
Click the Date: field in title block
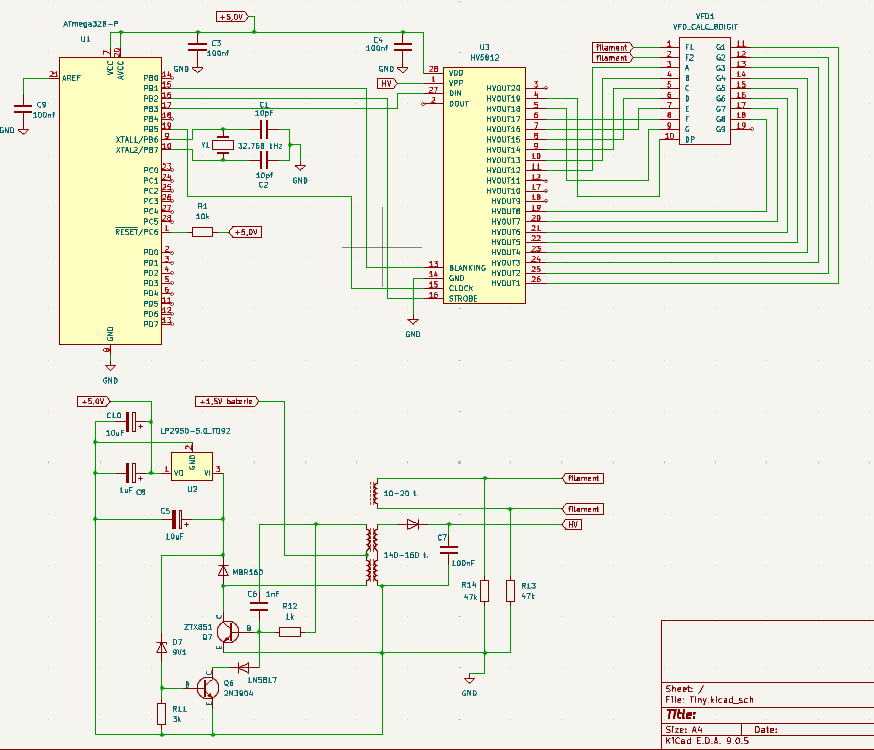(766, 729)
